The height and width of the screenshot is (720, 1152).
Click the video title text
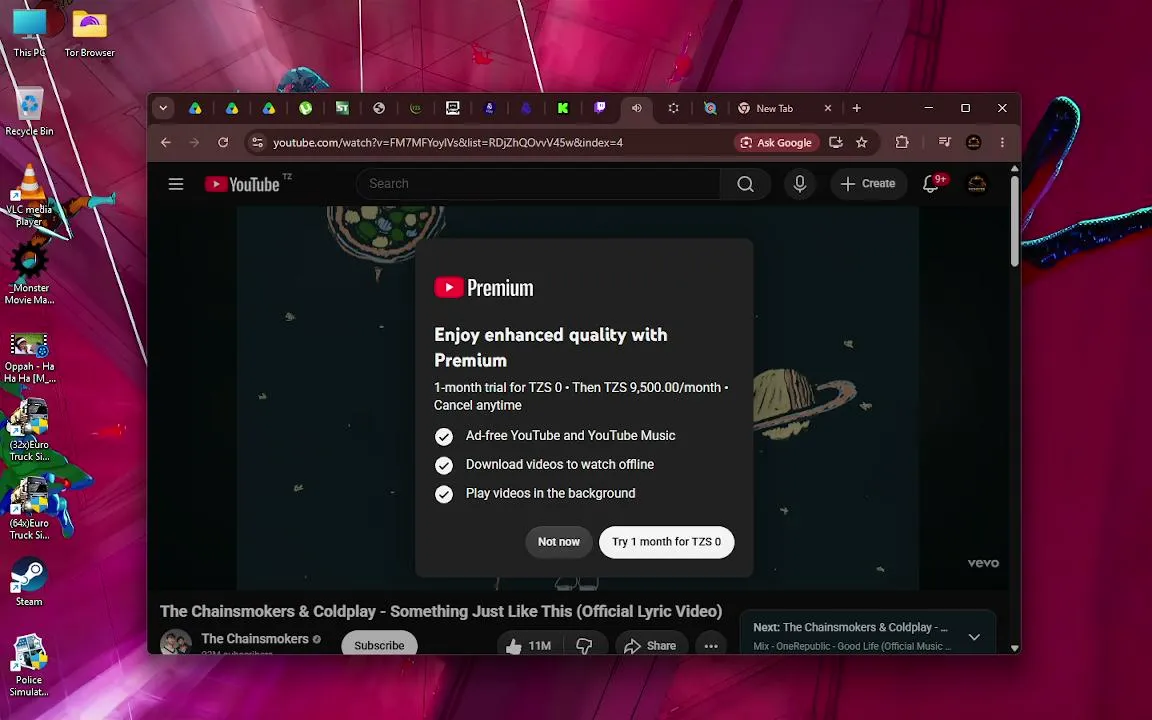pos(441,611)
